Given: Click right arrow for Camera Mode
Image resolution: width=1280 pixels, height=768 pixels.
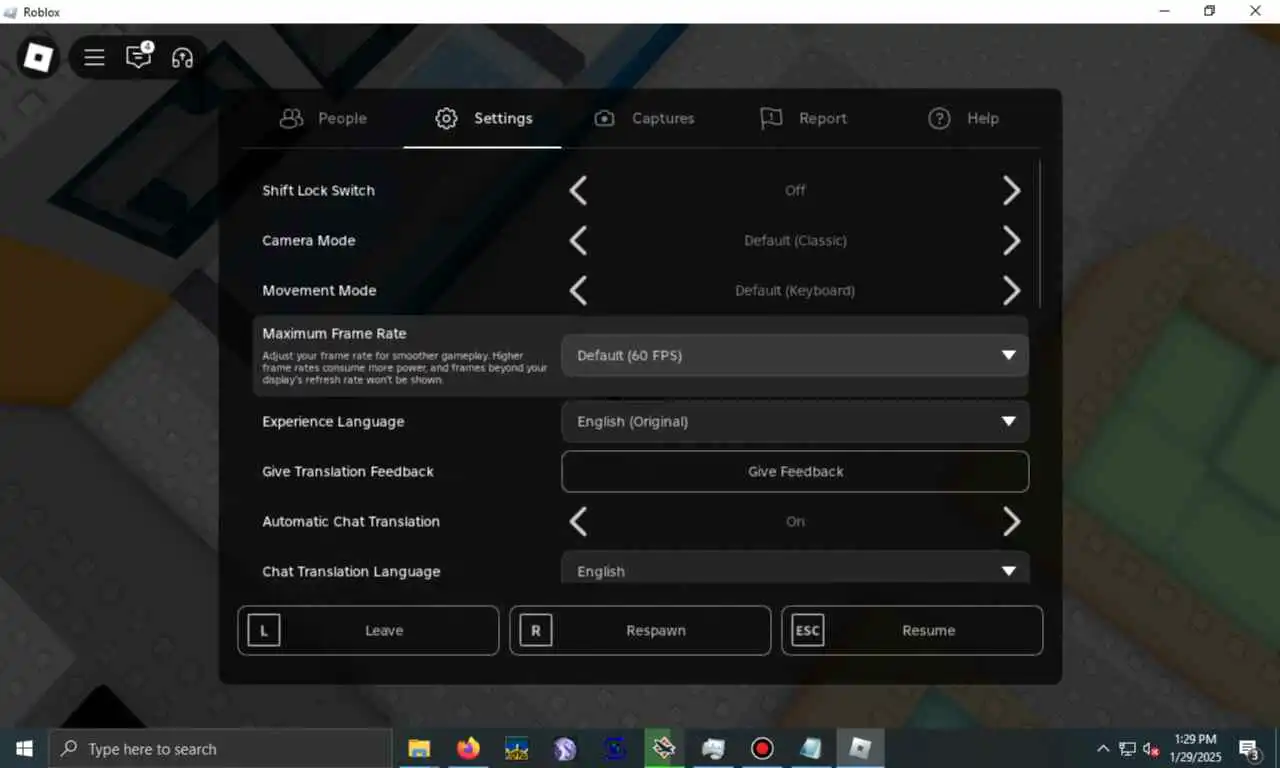Looking at the screenshot, I should [x=1011, y=240].
